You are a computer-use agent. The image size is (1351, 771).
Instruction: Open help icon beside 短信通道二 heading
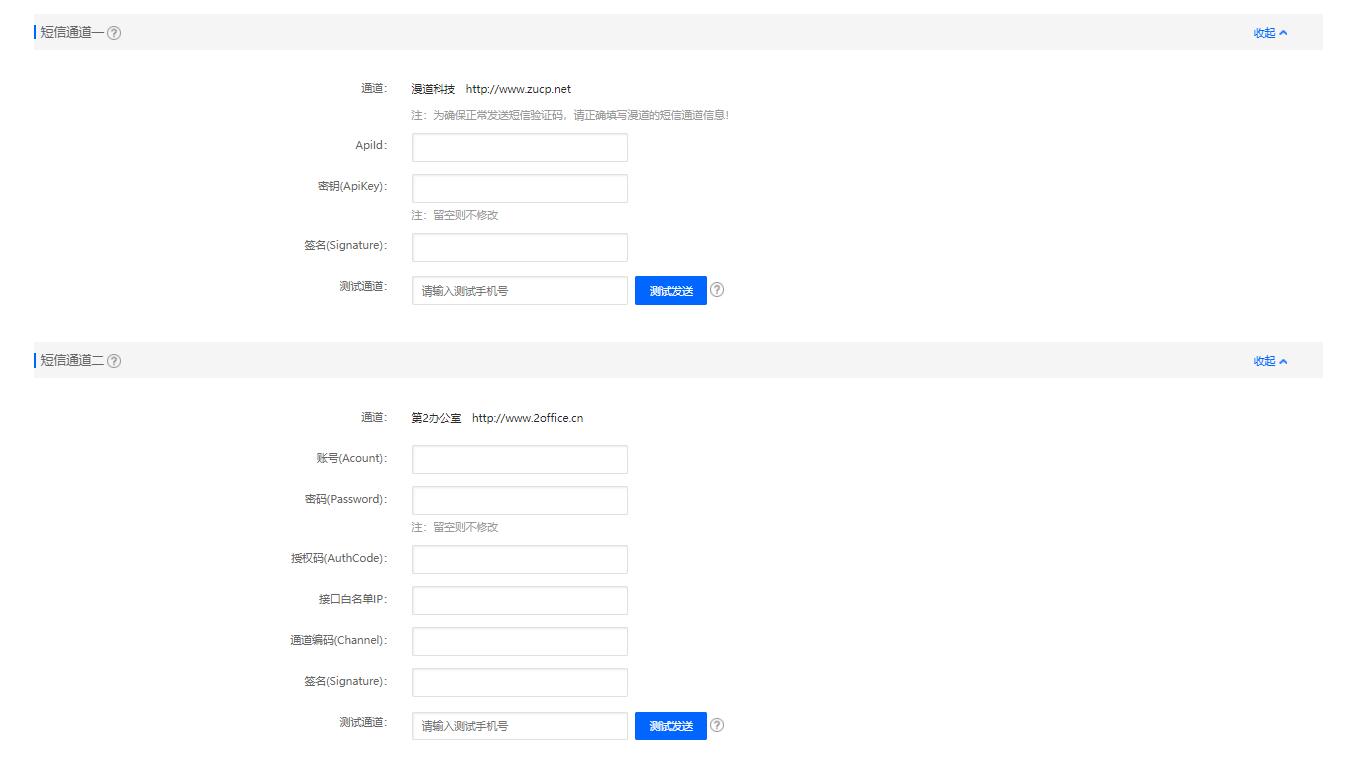114,361
